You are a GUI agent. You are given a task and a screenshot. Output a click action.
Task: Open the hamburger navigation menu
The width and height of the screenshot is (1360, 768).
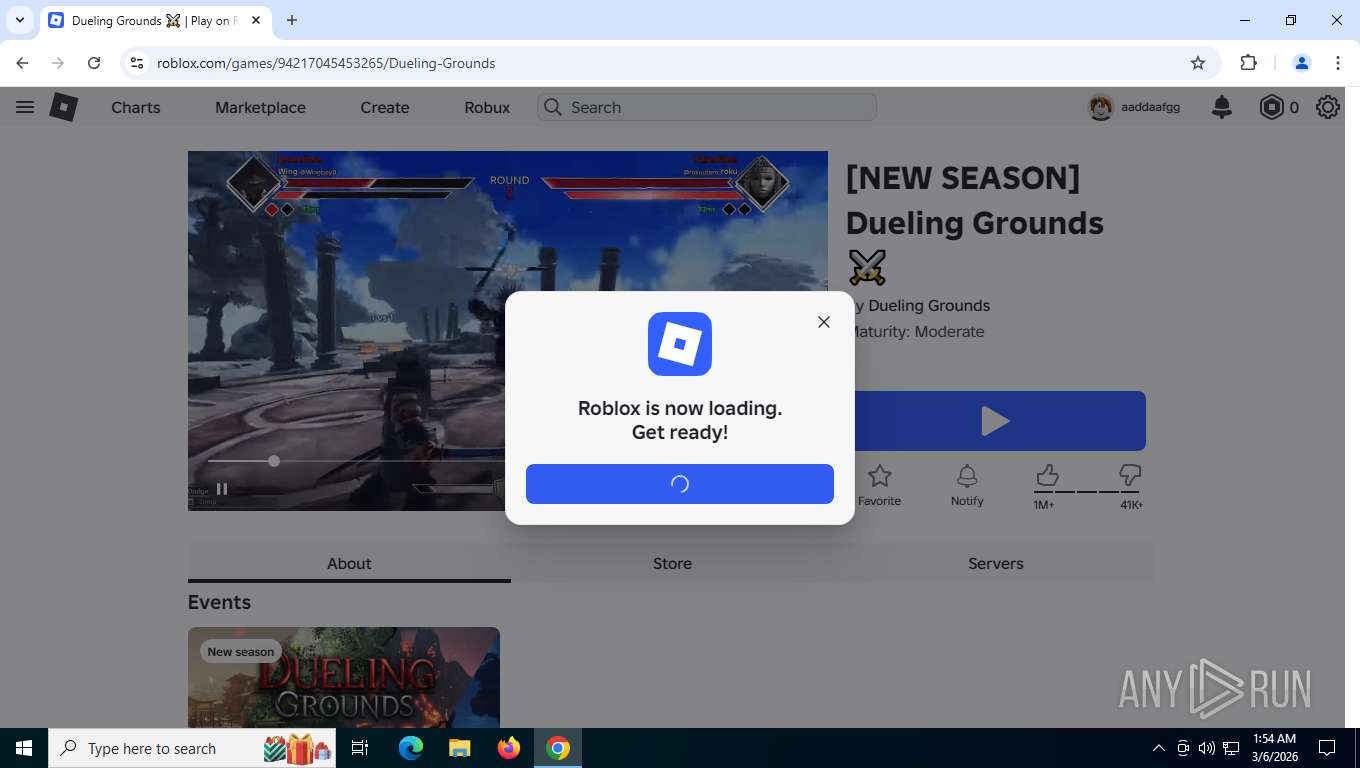(25, 107)
